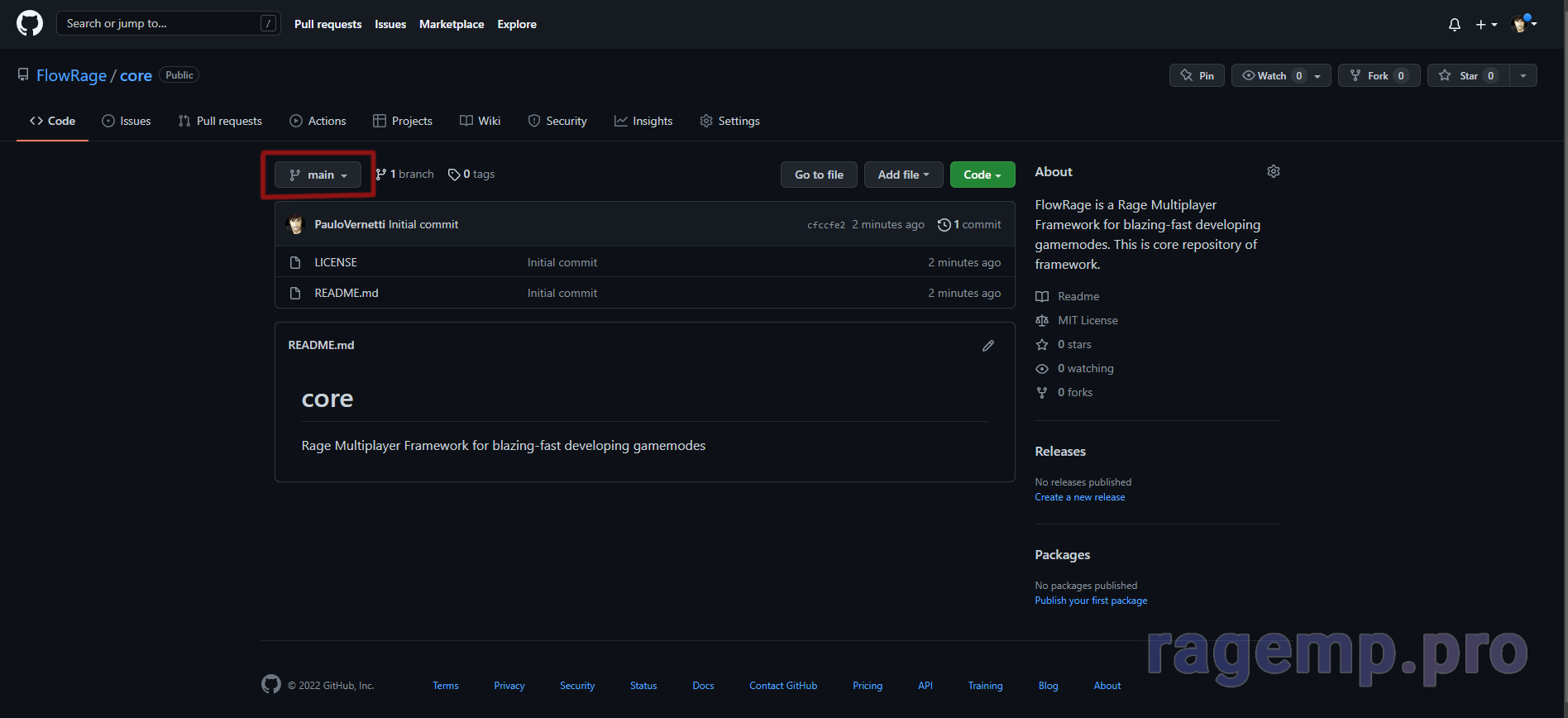
Task: Open the Insights tab
Action: click(x=643, y=121)
